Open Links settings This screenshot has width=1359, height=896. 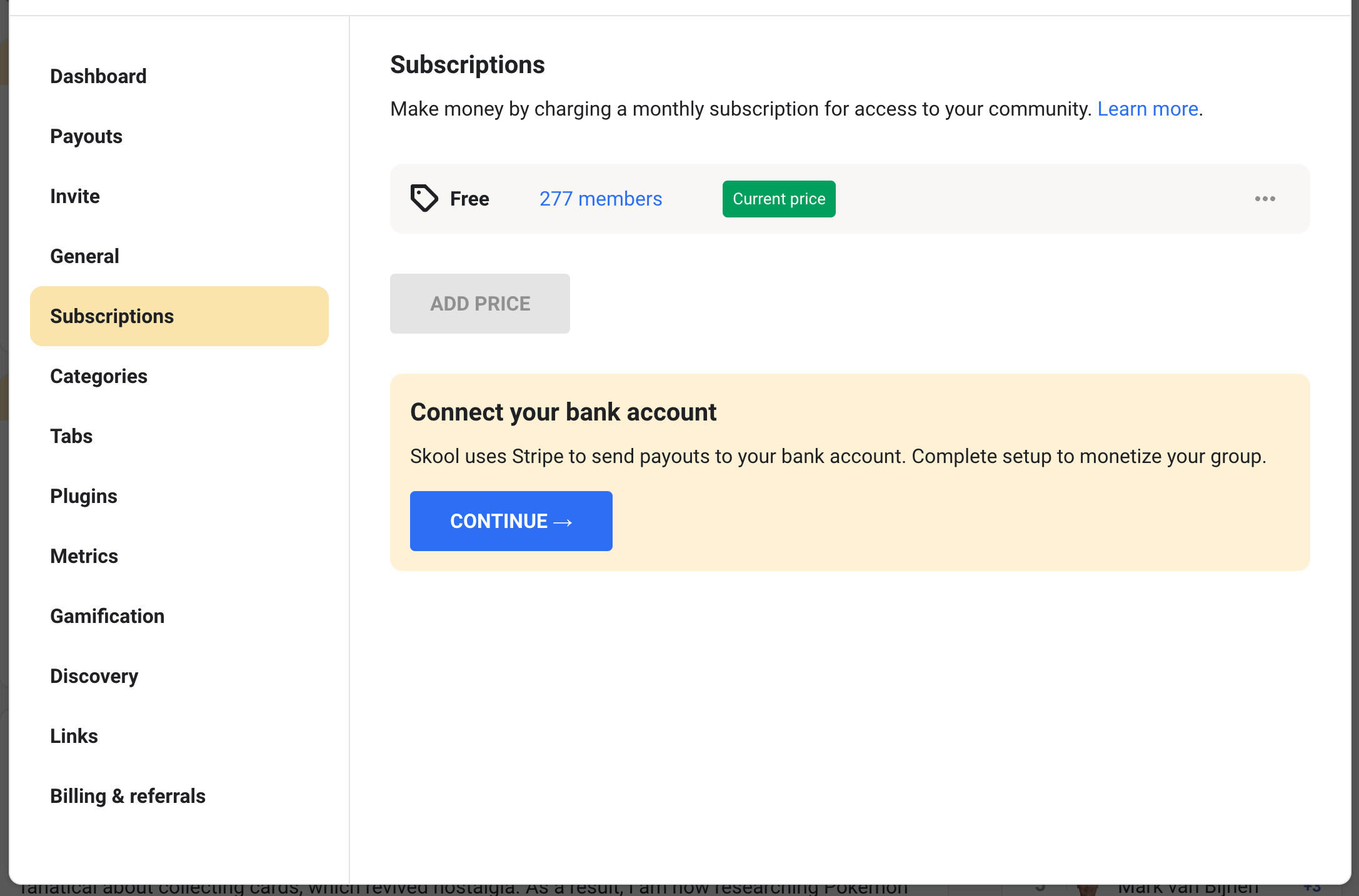(x=74, y=736)
